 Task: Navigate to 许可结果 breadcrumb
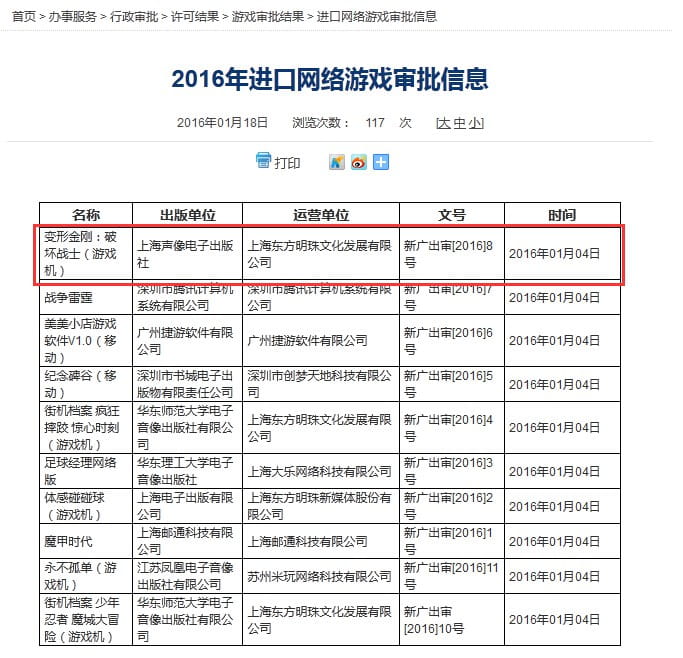[x=195, y=17]
